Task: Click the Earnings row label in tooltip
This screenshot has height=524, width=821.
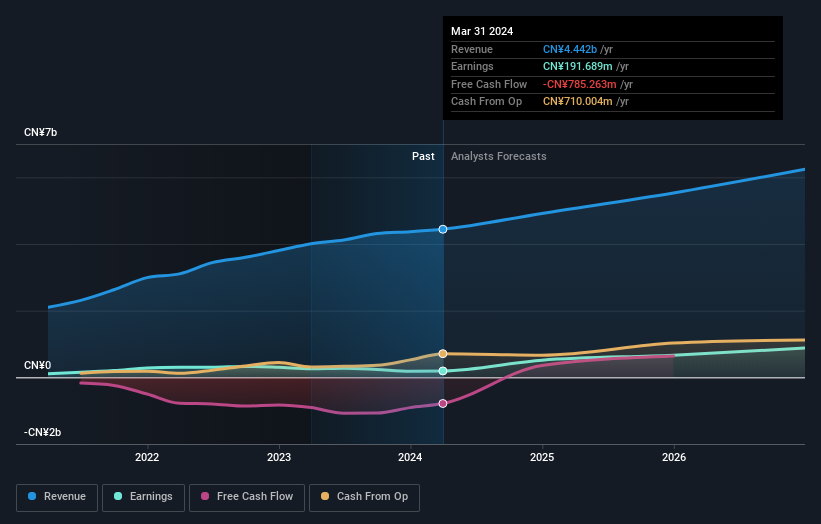Action: point(472,66)
